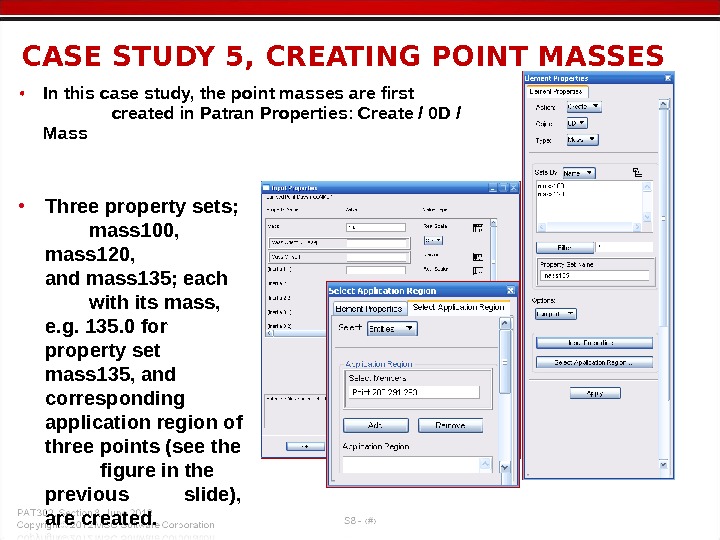720x540 pixels.
Task: Click scroll-up arrow in the property sets list
Action: pos(647,186)
